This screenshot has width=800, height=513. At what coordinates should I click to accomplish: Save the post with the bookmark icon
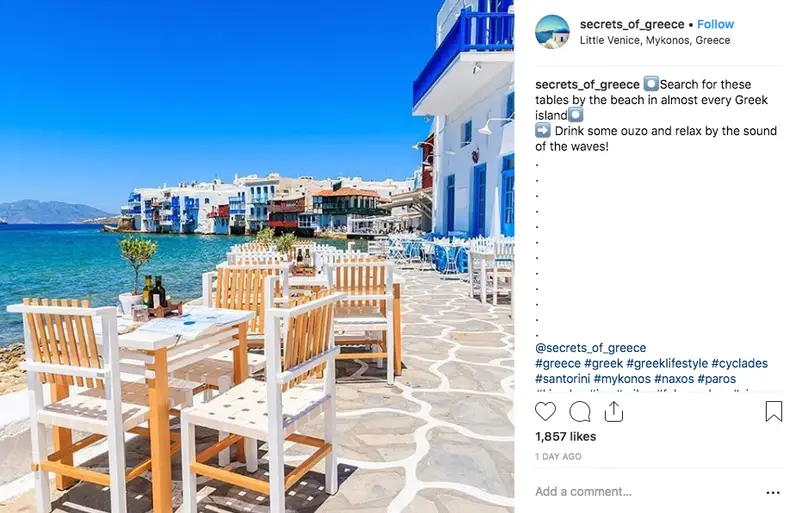coord(773,411)
